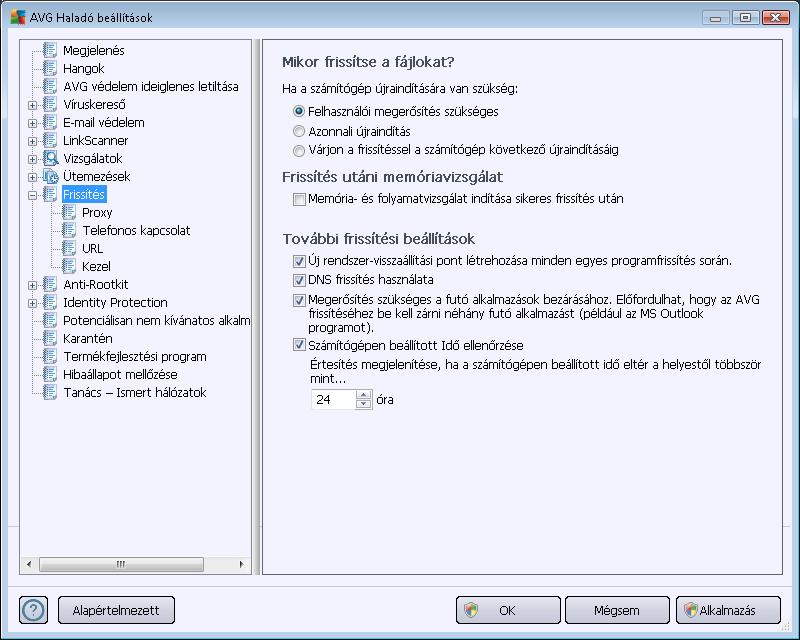
Task: Select Felhasználói megerősítés szükséges radio button
Action: pyautogui.click(x=299, y=111)
